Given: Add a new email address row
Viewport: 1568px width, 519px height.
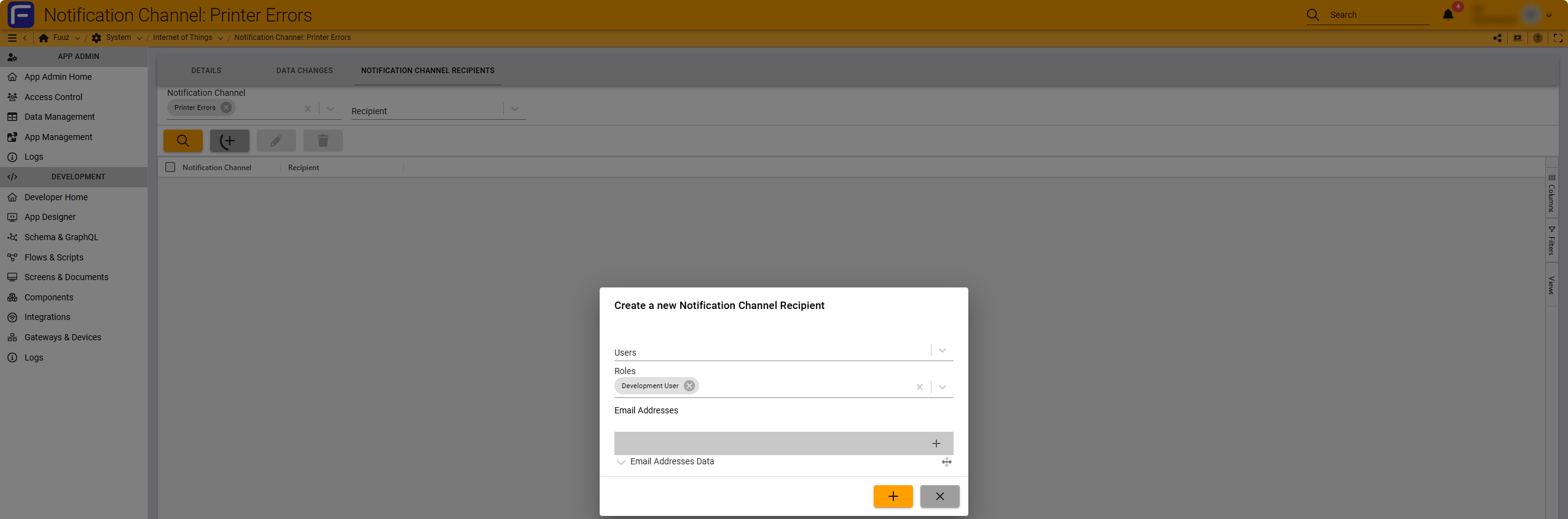Looking at the screenshot, I should coord(936,443).
